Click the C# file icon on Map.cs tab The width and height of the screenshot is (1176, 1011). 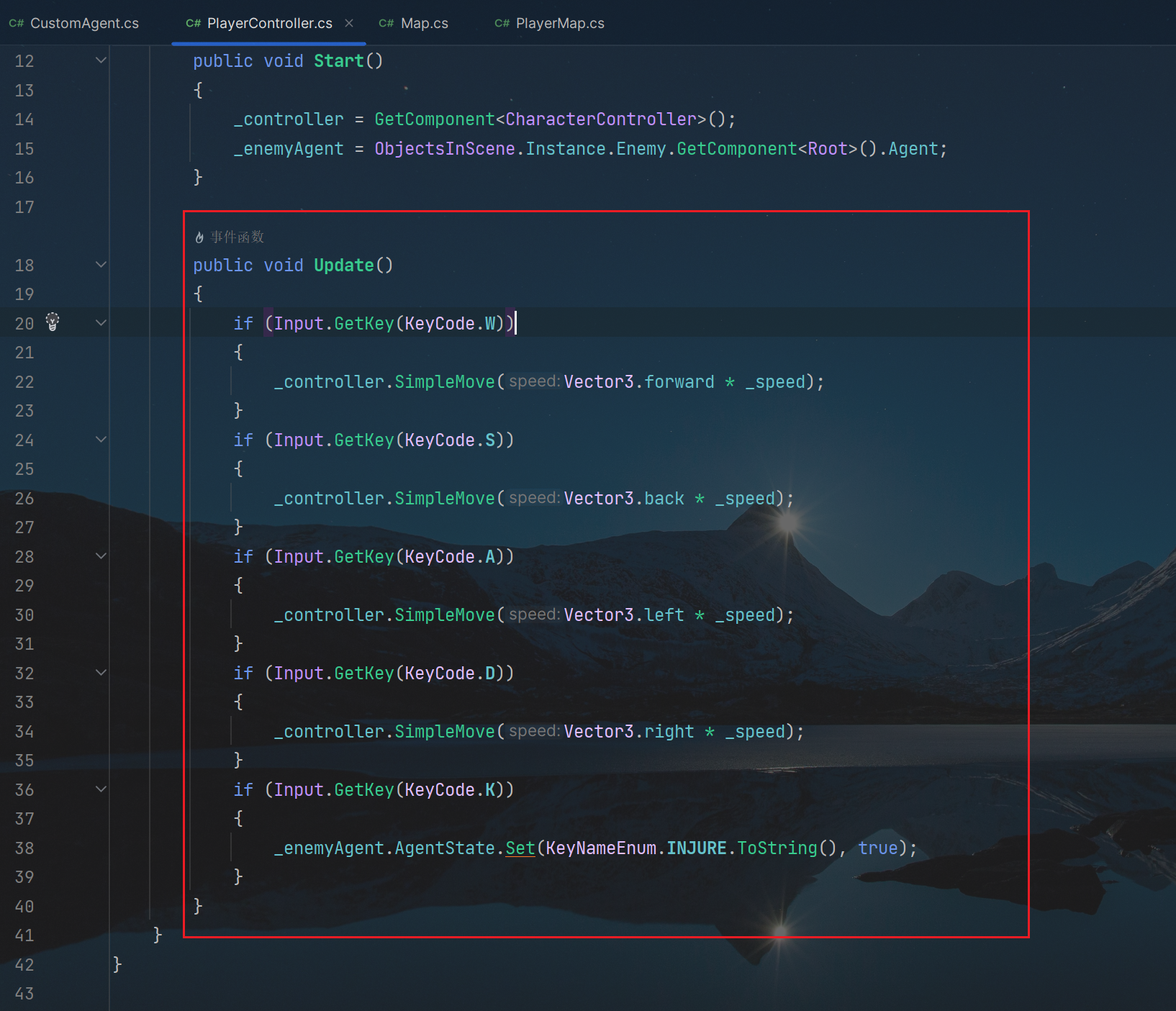click(x=386, y=24)
